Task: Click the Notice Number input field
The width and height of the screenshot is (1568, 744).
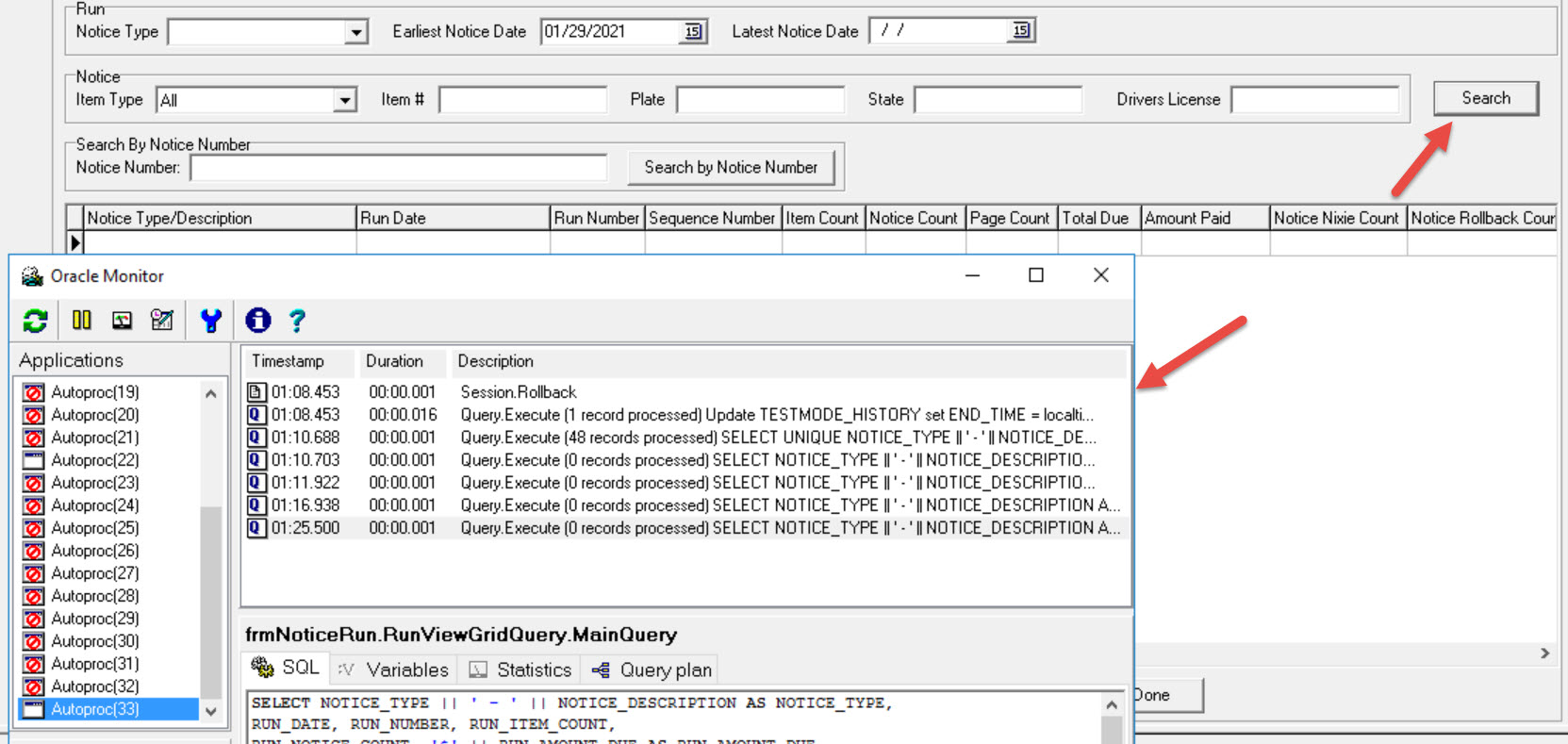Action: click(x=399, y=167)
